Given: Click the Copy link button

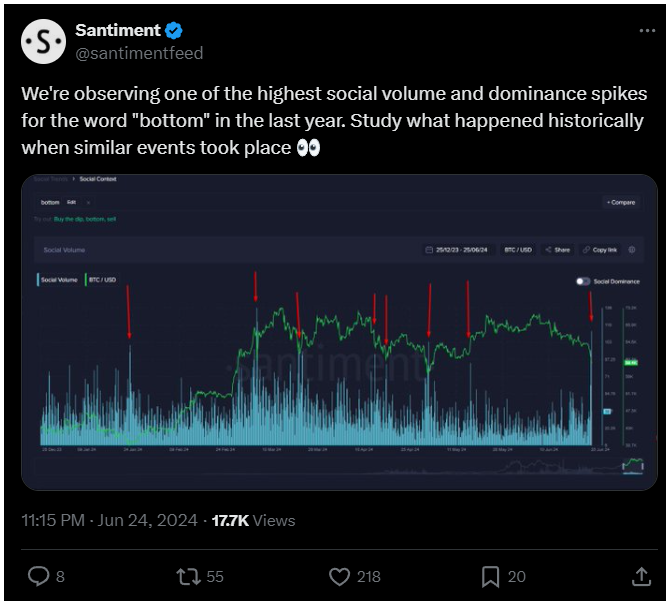Looking at the screenshot, I should pyautogui.click(x=600, y=250).
